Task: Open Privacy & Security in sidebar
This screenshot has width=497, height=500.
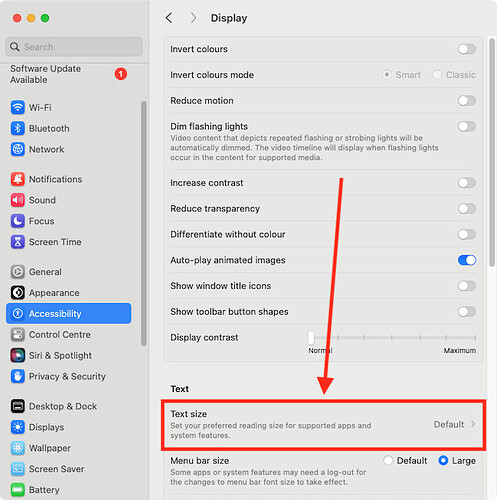Action: (68, 376)
